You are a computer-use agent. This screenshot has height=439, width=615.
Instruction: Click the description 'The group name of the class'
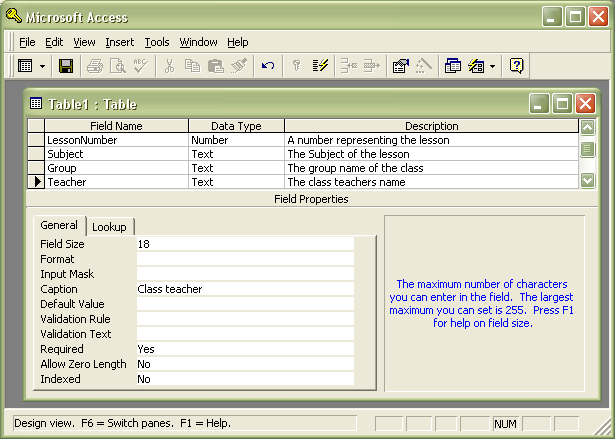(x=431, y=168)
